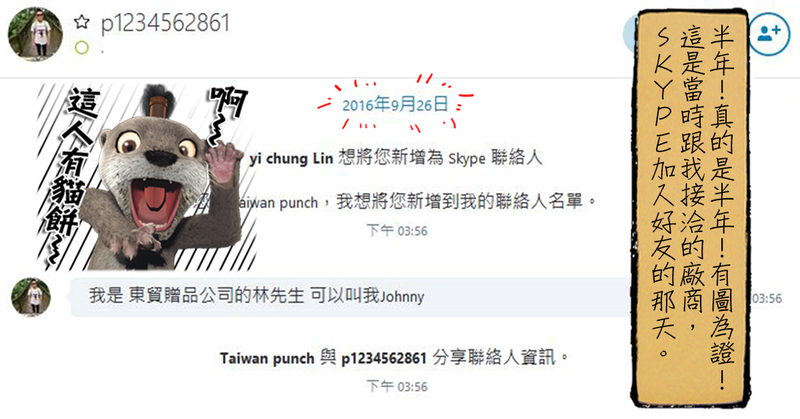Open the contact's profile photo in the header

(35, 34)
